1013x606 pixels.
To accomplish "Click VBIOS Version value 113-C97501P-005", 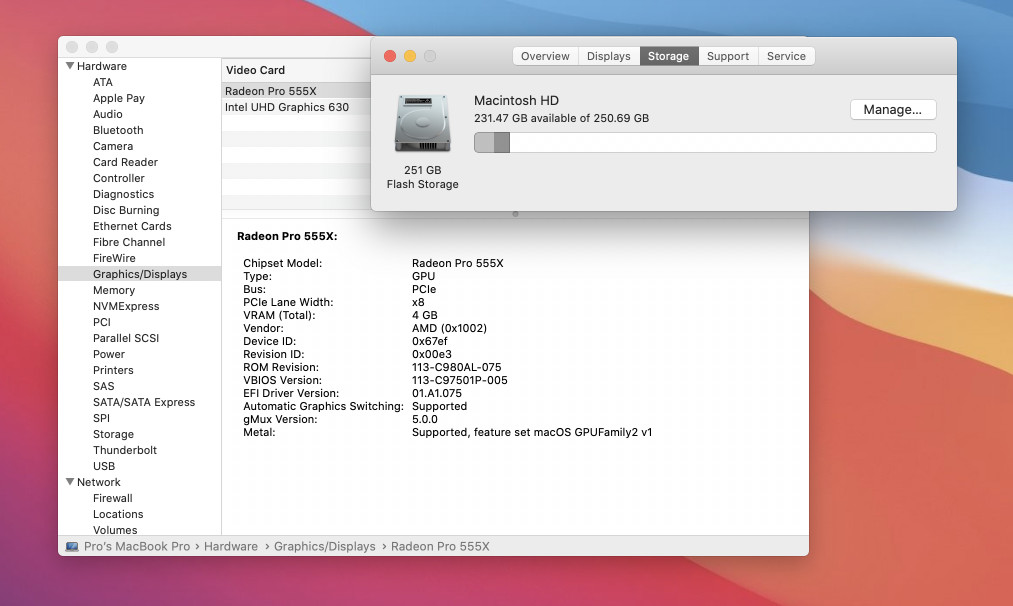I will pos(460,380).
